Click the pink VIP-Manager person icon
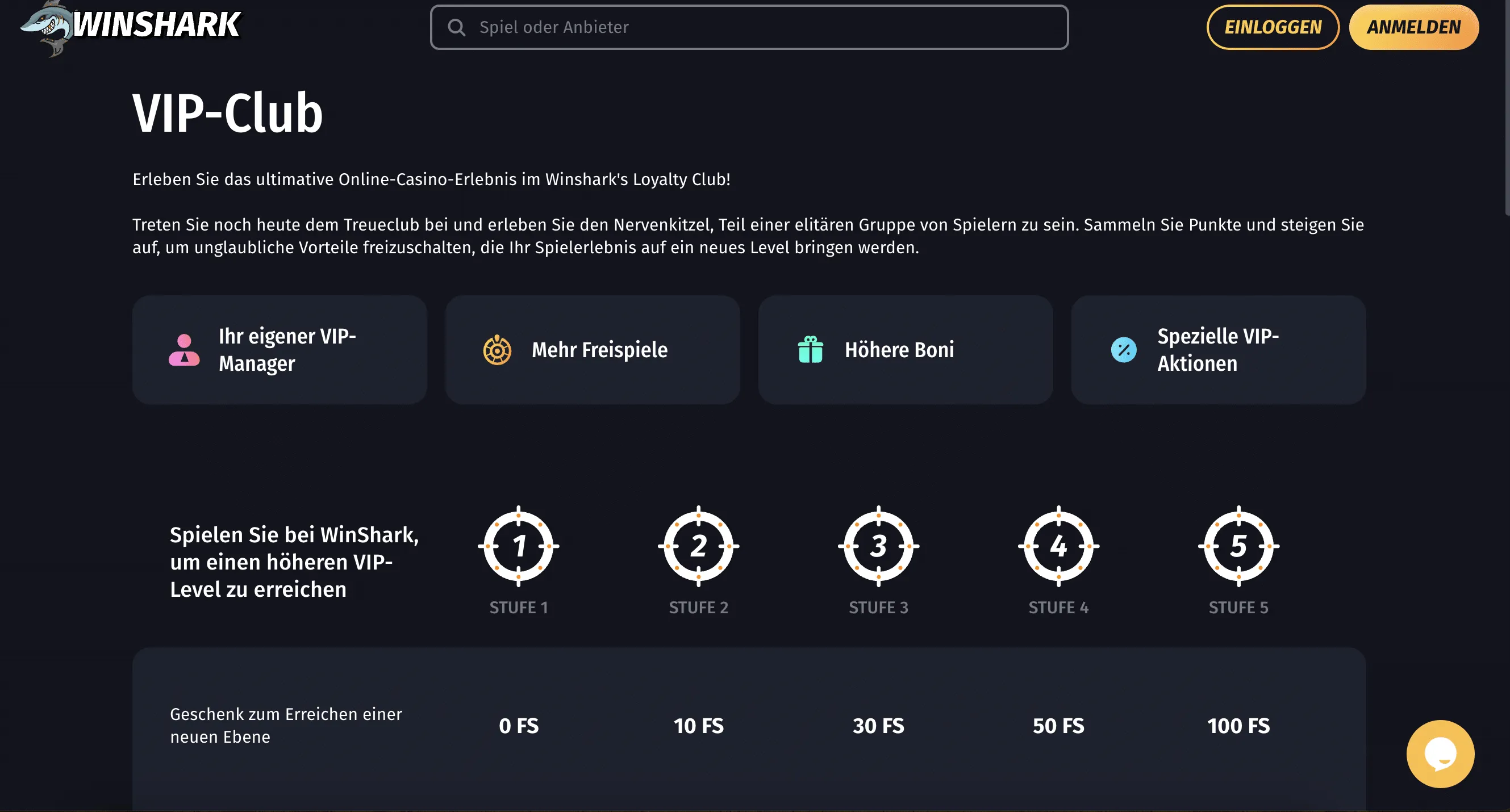The height and width of the screenshot is (812, 1510). pos(184,350)
